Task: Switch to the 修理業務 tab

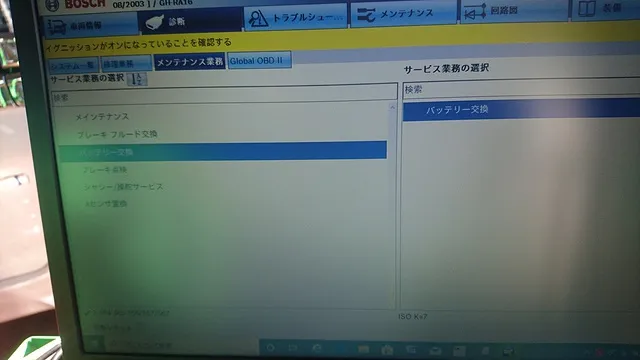Action: click(x=126, y=63)
